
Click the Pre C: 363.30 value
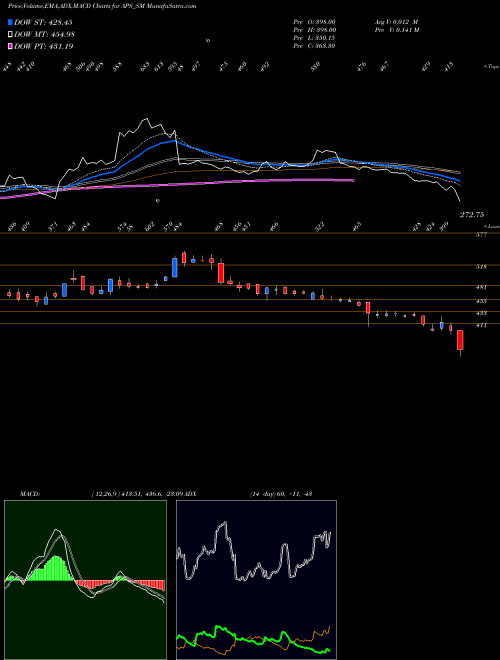click(x=314, y=46)
